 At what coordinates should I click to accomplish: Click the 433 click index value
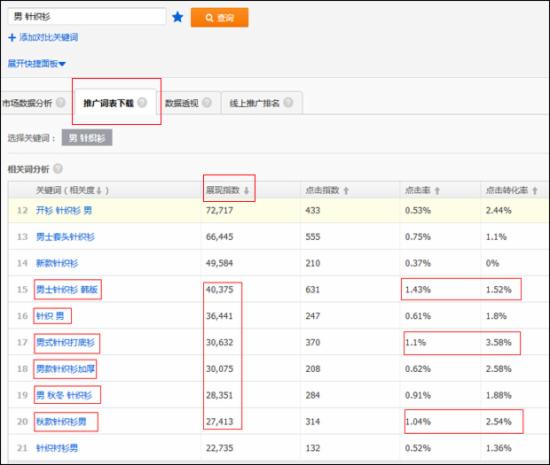pyautogui.click(x=313, y=210)
